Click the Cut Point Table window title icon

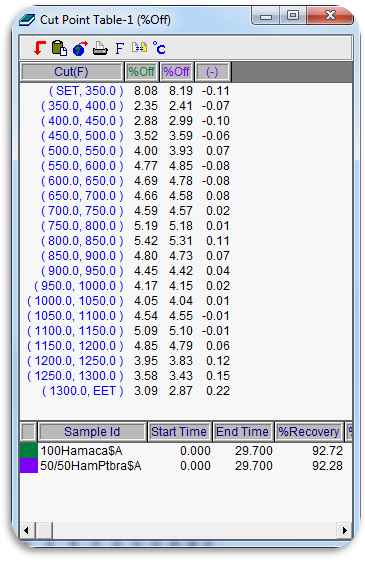coord(27,20)
